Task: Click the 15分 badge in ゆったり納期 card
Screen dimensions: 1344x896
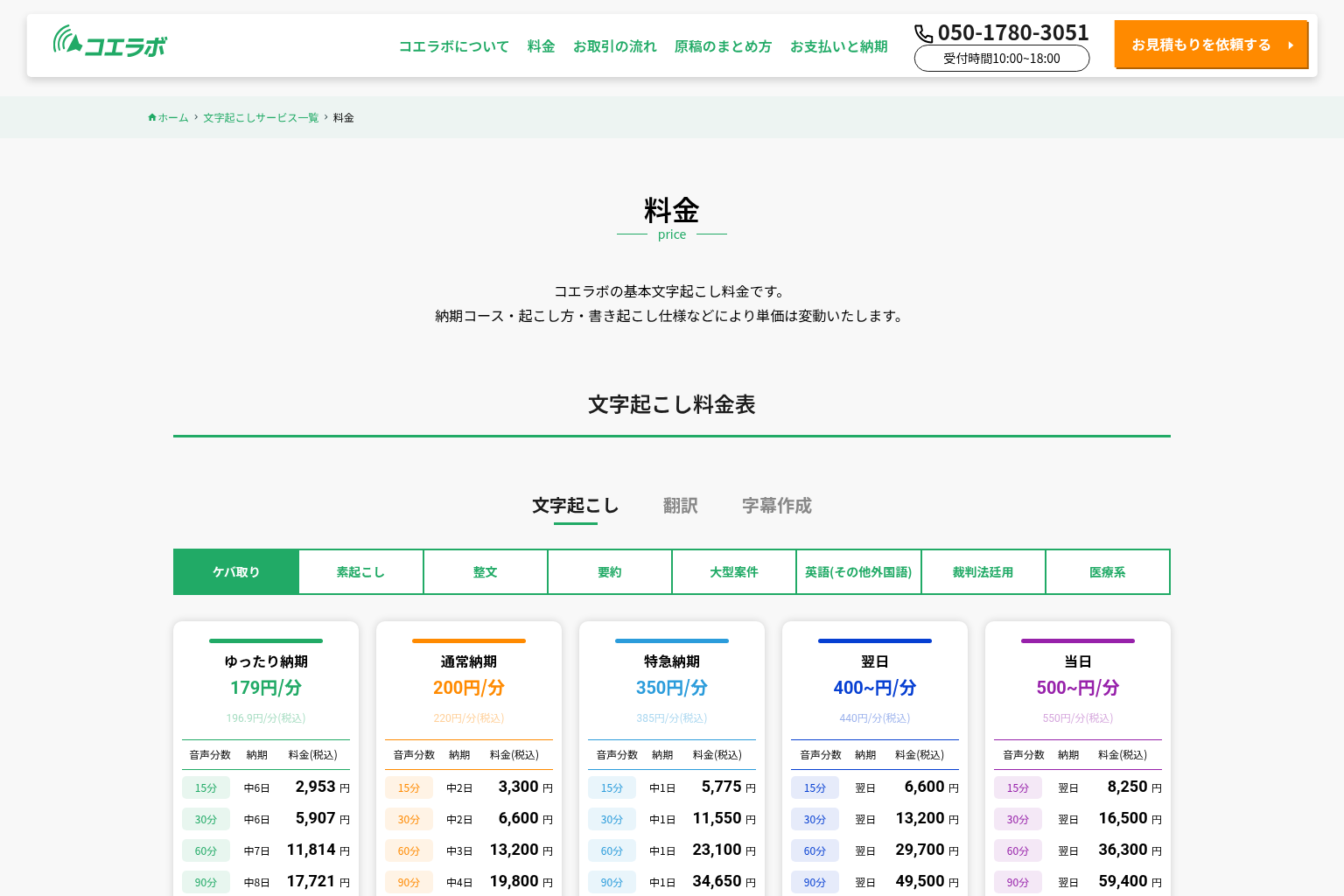Action: [206, 787]
